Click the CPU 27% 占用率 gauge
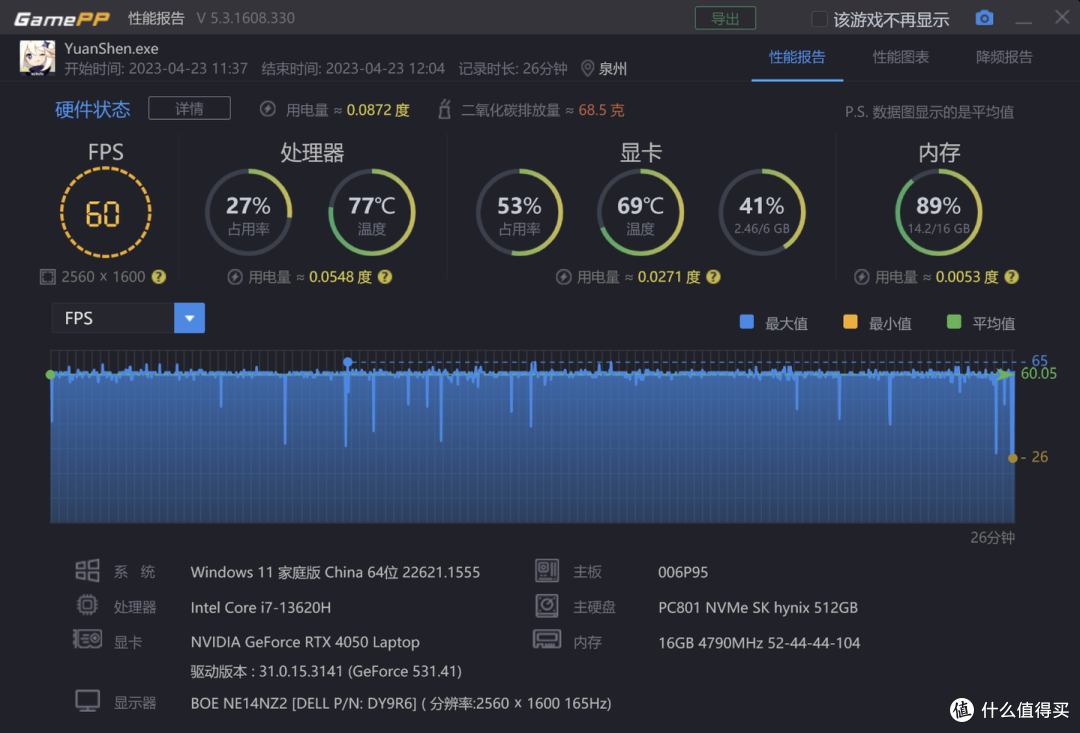Image resolution: width=1080 pixels, height=733 pixels. [x=249, y=212]
